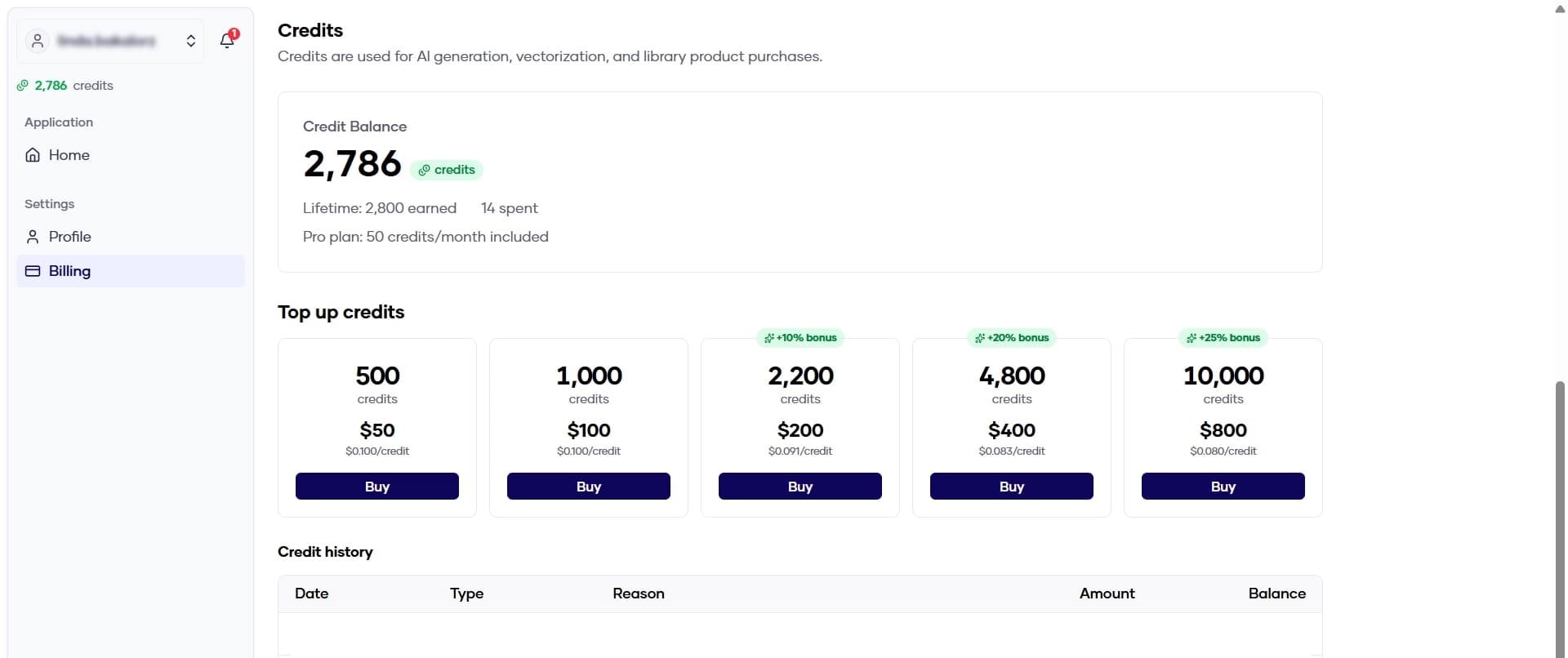Image resolution: width=1568 pixels, height=658 pixels.
Task: Click 'Pro plan: 50 credits/month included'
Action: point(425,237)
